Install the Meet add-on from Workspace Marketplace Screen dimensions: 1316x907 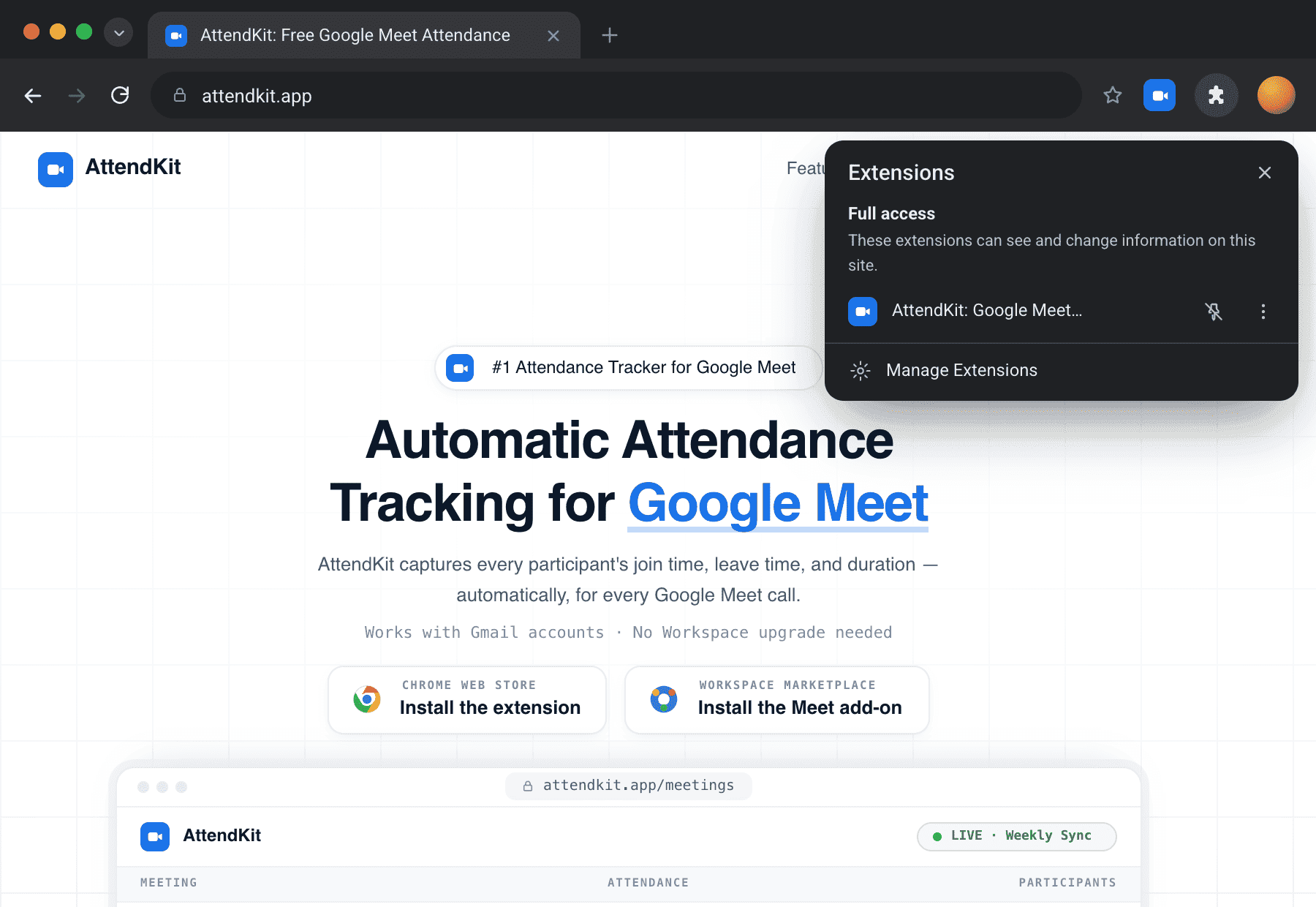point(777,700)
